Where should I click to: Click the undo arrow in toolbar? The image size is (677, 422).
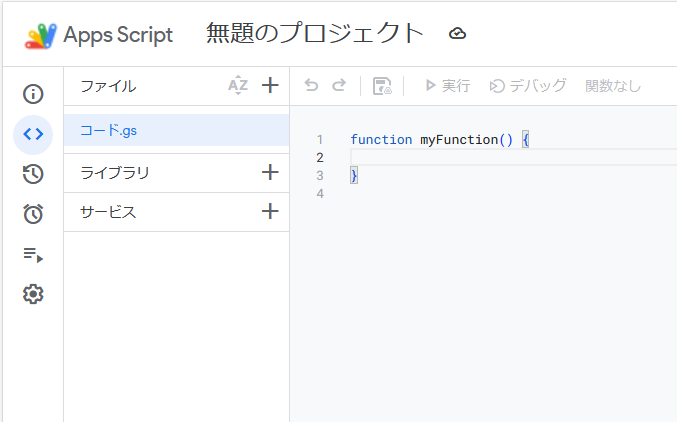click(311, 86)
